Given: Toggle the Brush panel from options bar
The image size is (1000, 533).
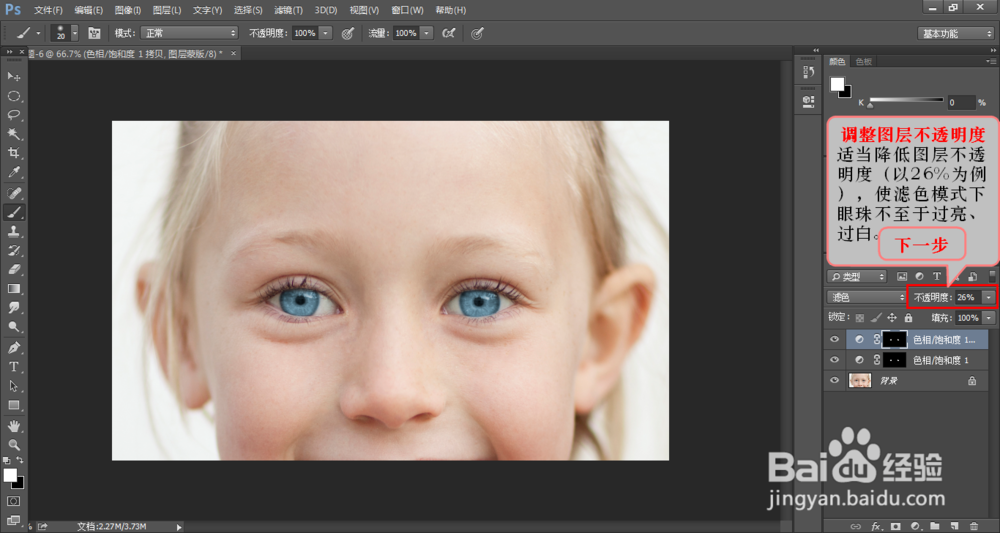Looking at the screenshot, I should click(94, 33).
